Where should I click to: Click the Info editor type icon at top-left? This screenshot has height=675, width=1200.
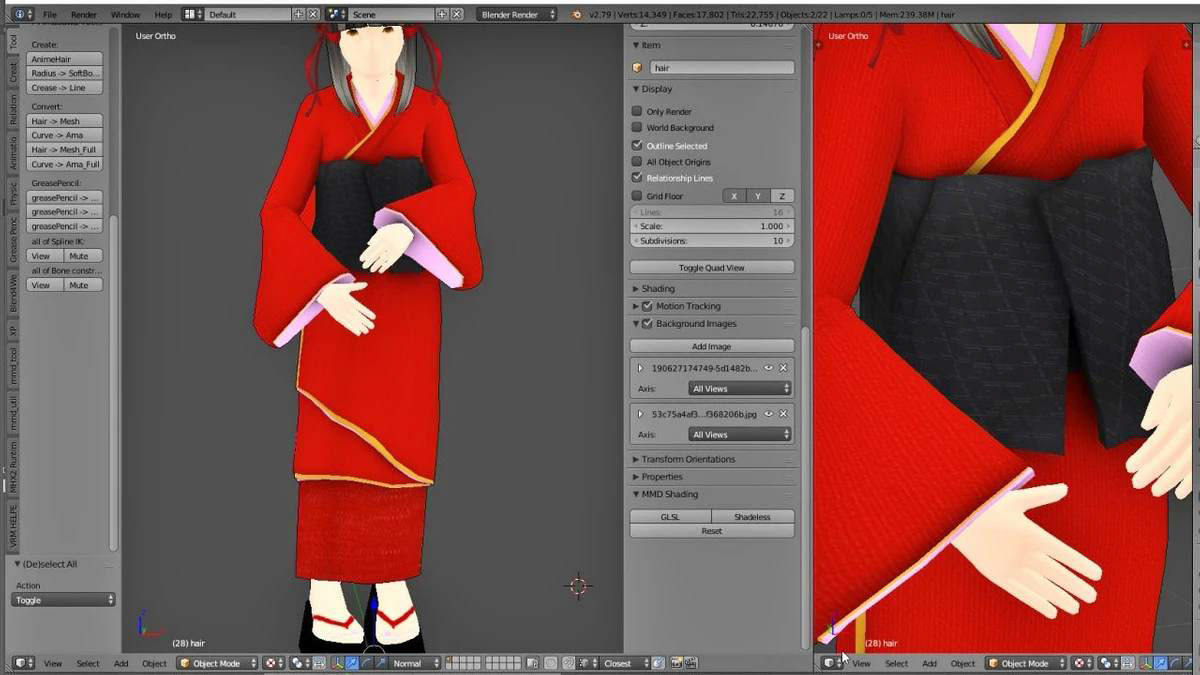coord(23,14)
